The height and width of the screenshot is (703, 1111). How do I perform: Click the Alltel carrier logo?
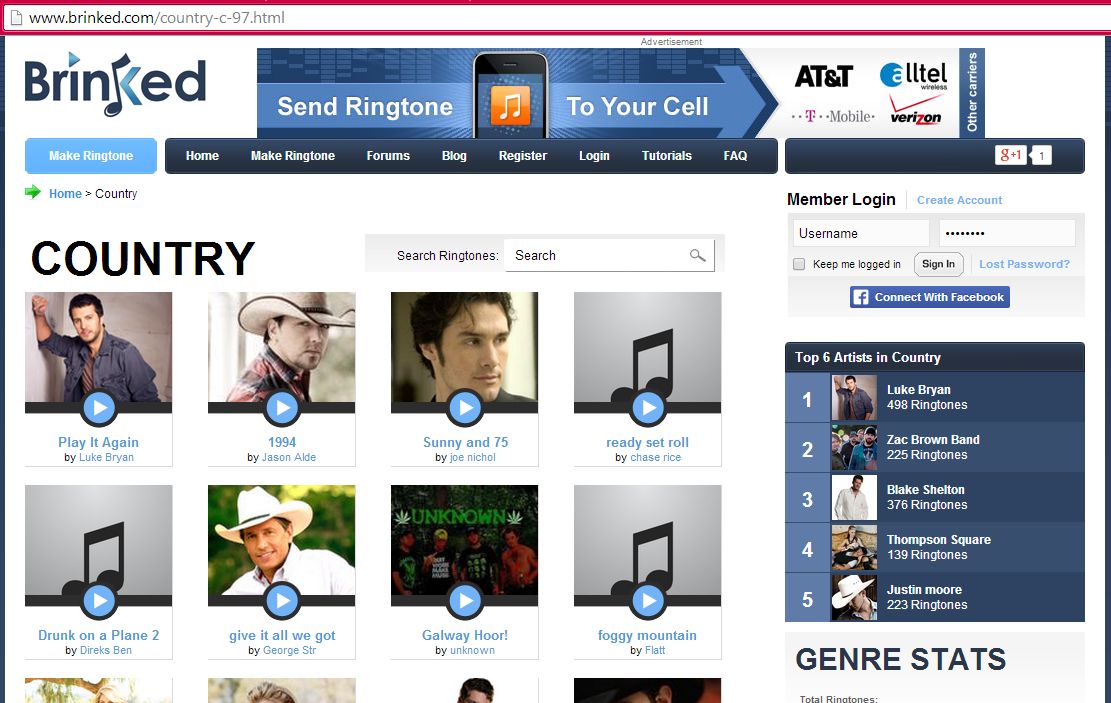913,75
